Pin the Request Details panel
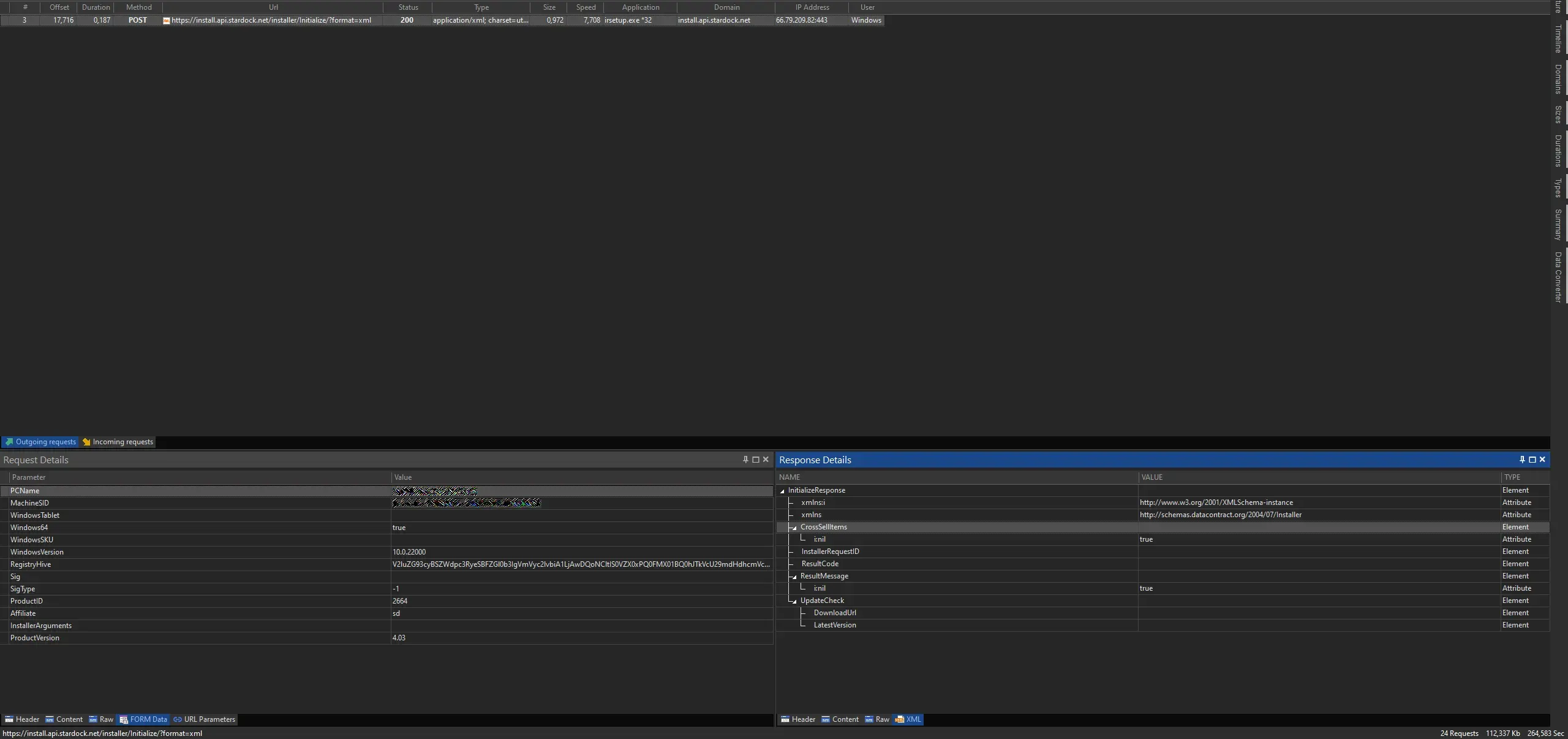The height and width of the screenshot is (739, 1568). pyautogui.click(x=745, y=460)
